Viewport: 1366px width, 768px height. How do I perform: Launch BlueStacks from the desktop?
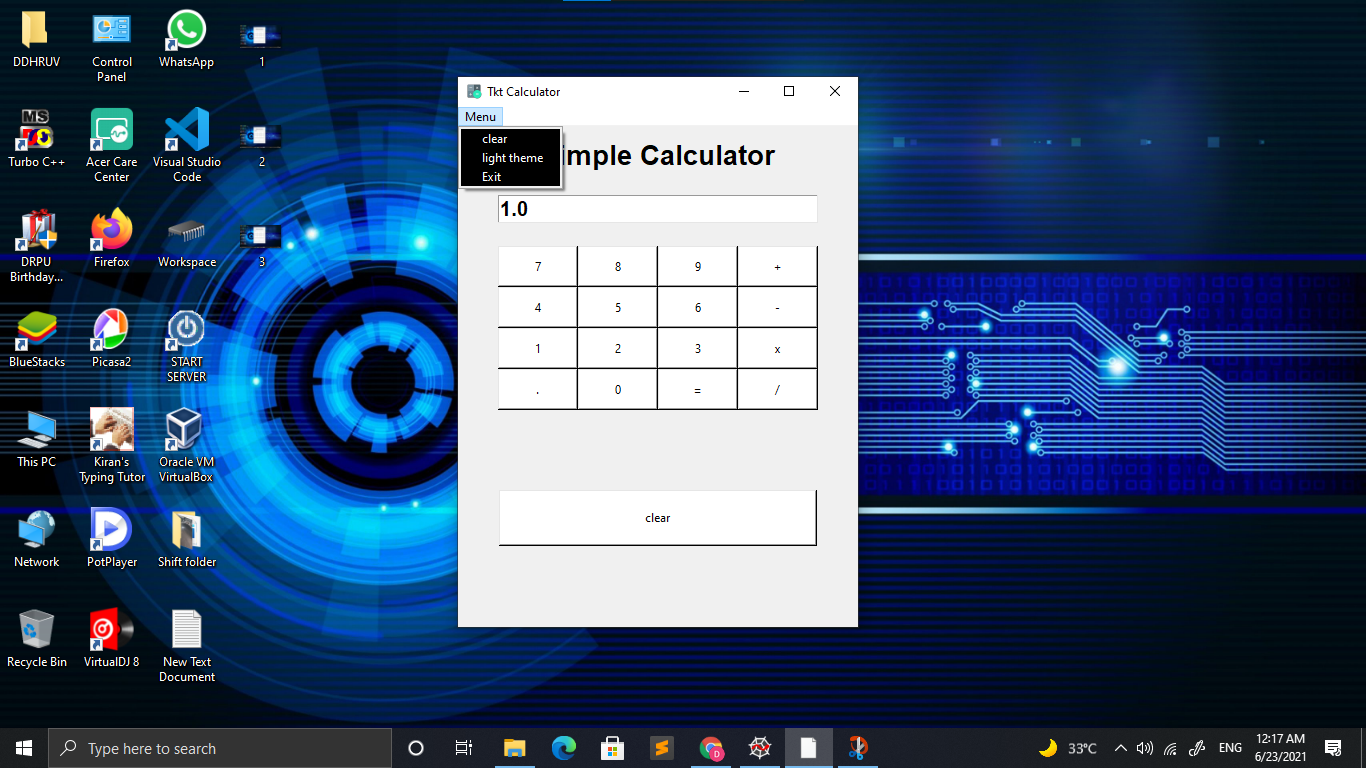click(36, 340)
